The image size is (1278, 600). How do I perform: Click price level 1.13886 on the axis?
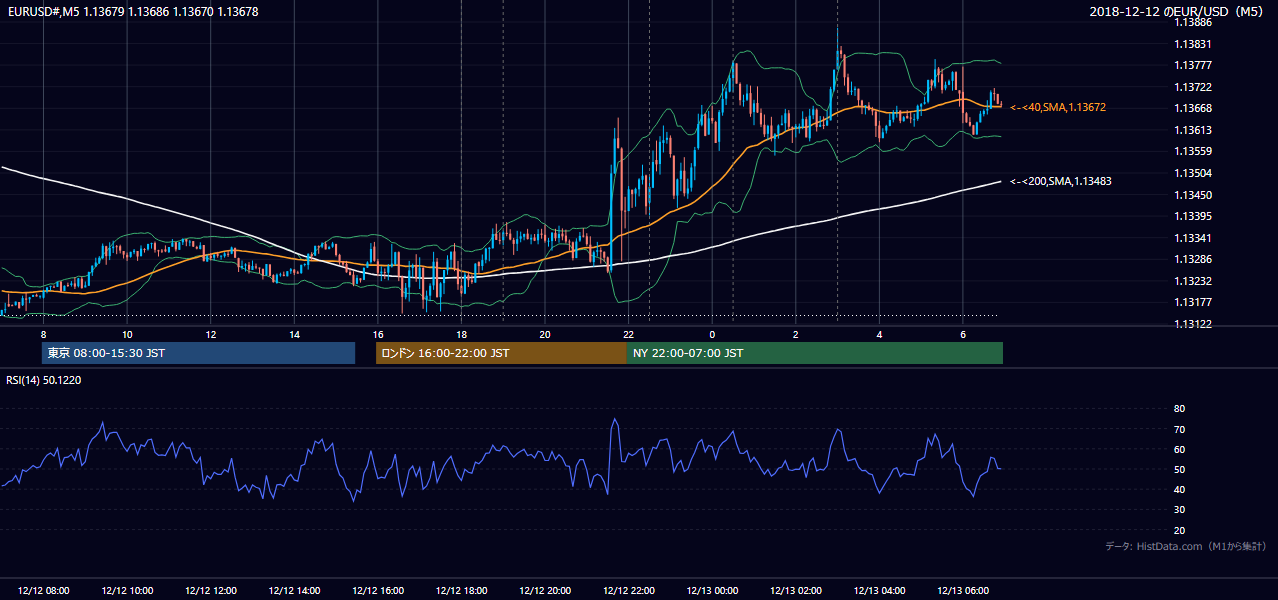pyautogui.click(x=1194, y=22)
